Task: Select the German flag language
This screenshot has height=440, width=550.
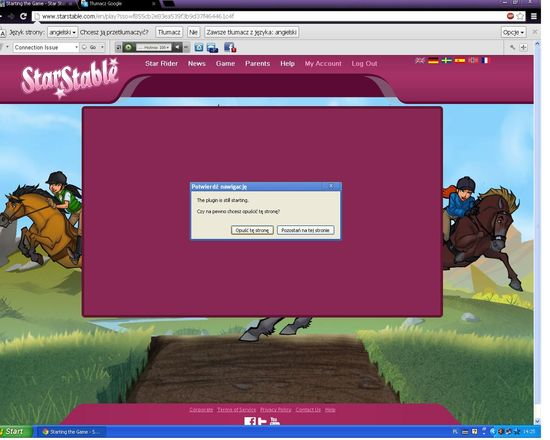Action: (x=433, y=60)
